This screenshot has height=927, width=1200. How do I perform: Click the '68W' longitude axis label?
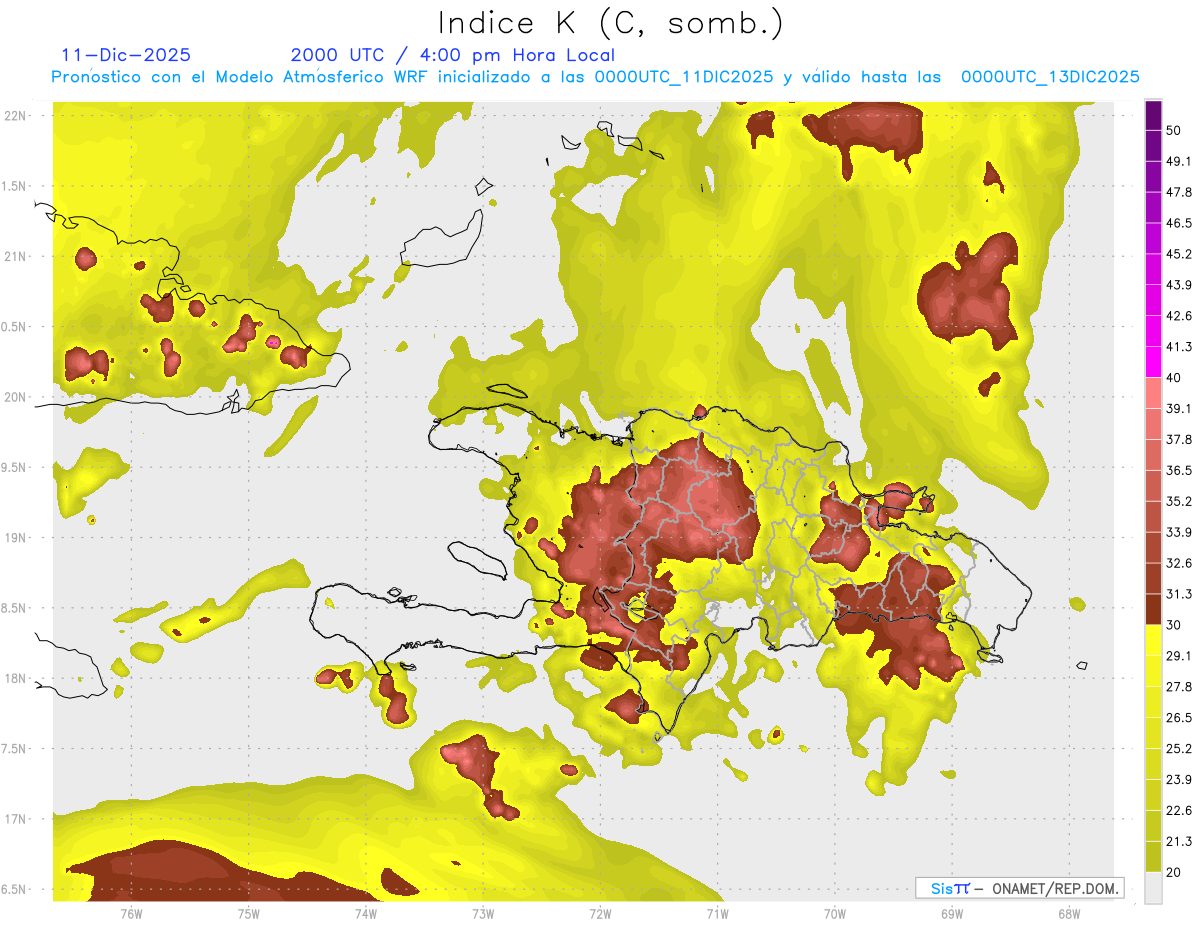click(x=1069, y=913)
